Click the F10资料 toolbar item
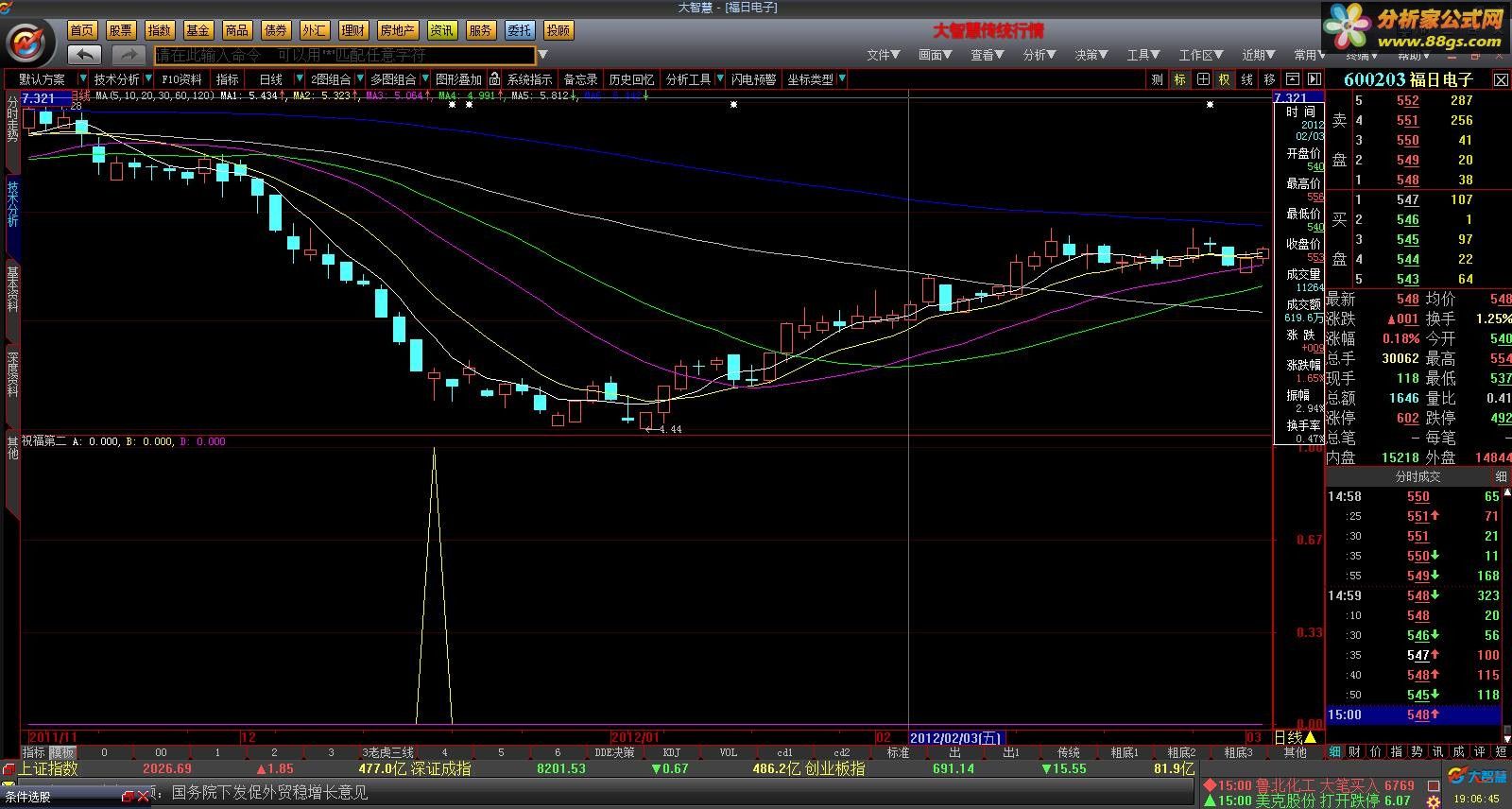The image size is (1512, 809). coord(181,79)
